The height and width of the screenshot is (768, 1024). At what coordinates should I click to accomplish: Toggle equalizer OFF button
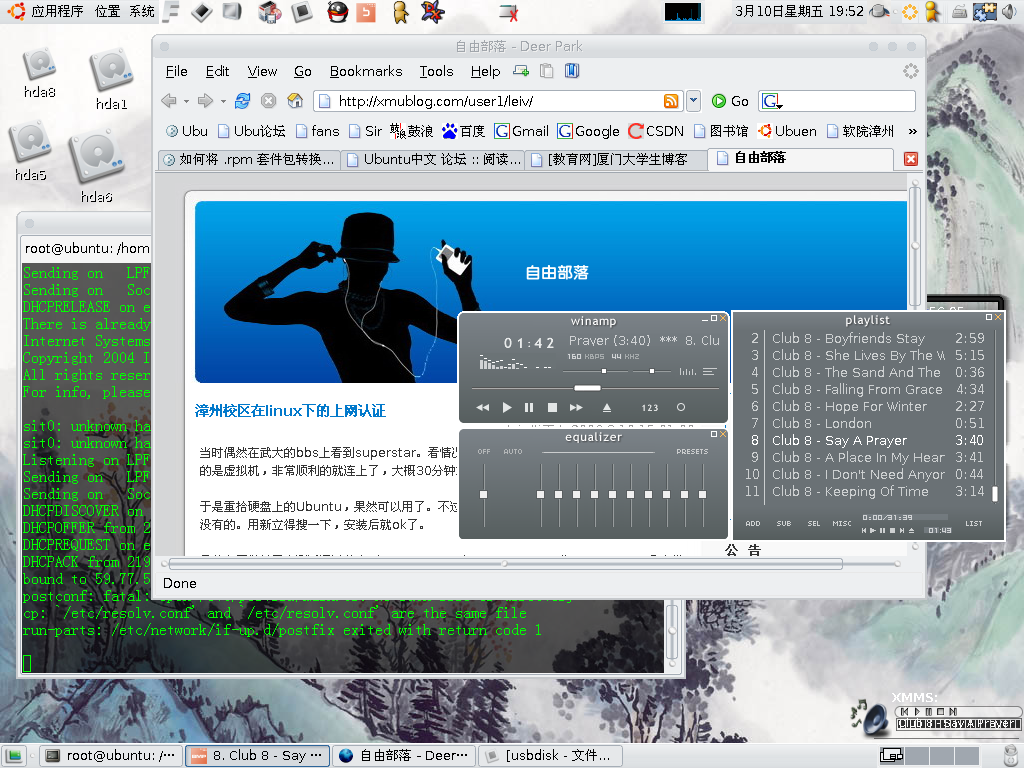click(484, 451)
